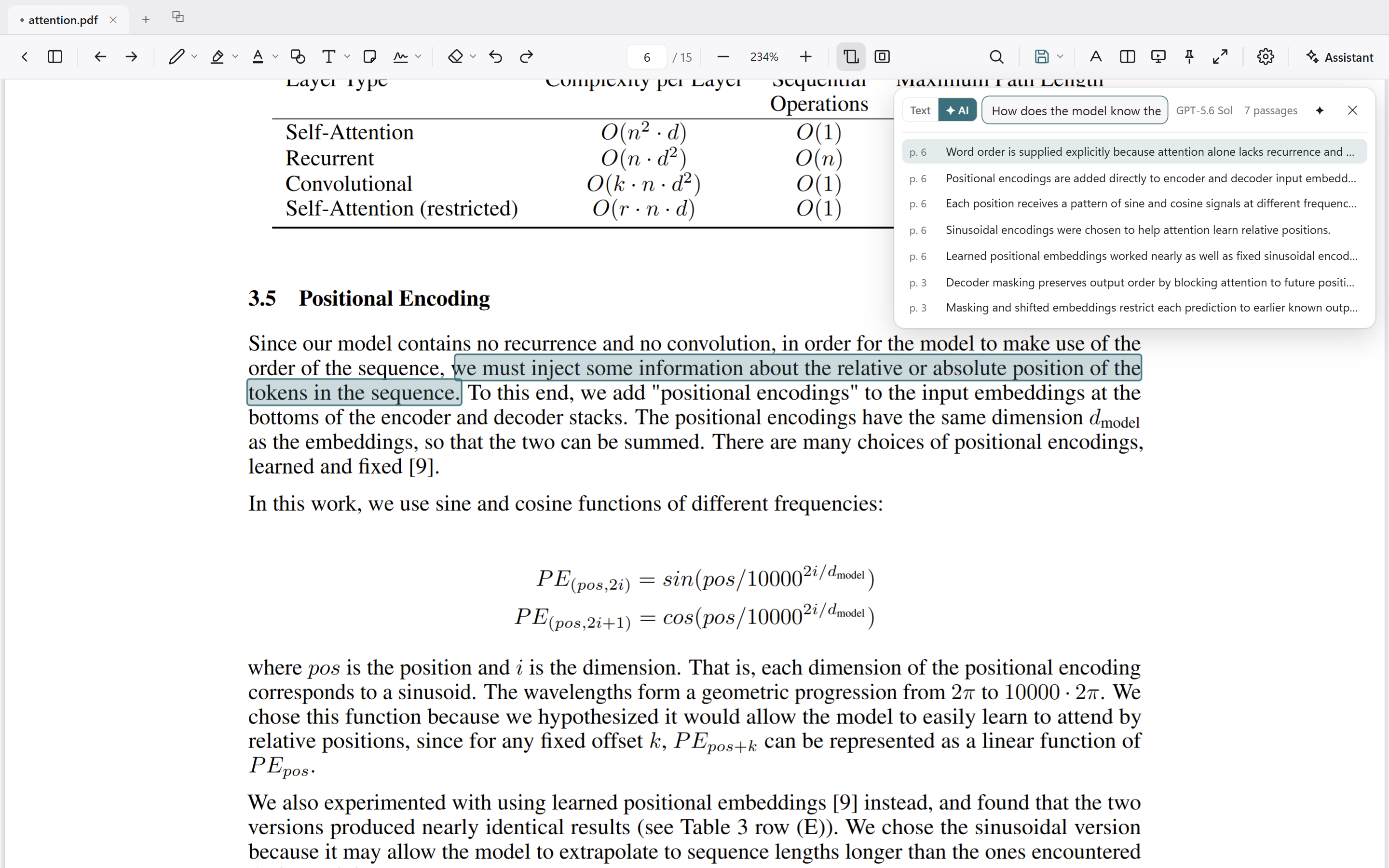Open save options dropdown

pyautogui.click(x=1060, y=57)
